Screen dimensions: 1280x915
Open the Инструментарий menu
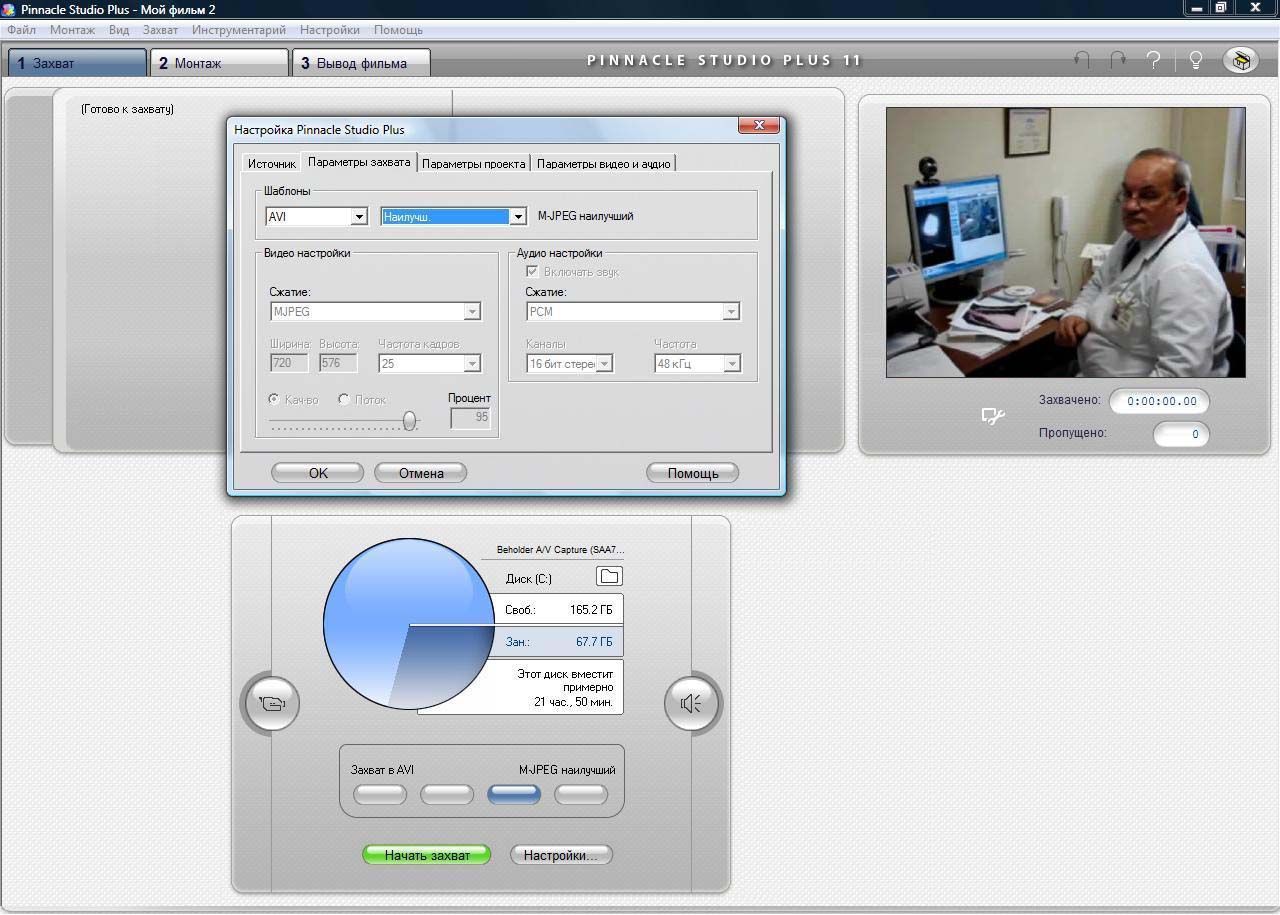point(239,30)
